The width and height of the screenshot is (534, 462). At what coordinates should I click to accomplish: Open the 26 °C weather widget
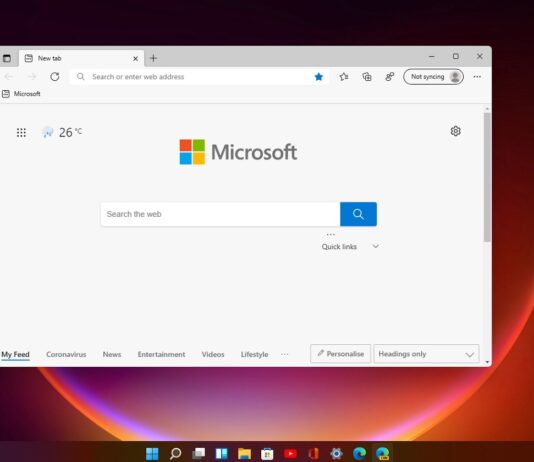coord(62,132)
